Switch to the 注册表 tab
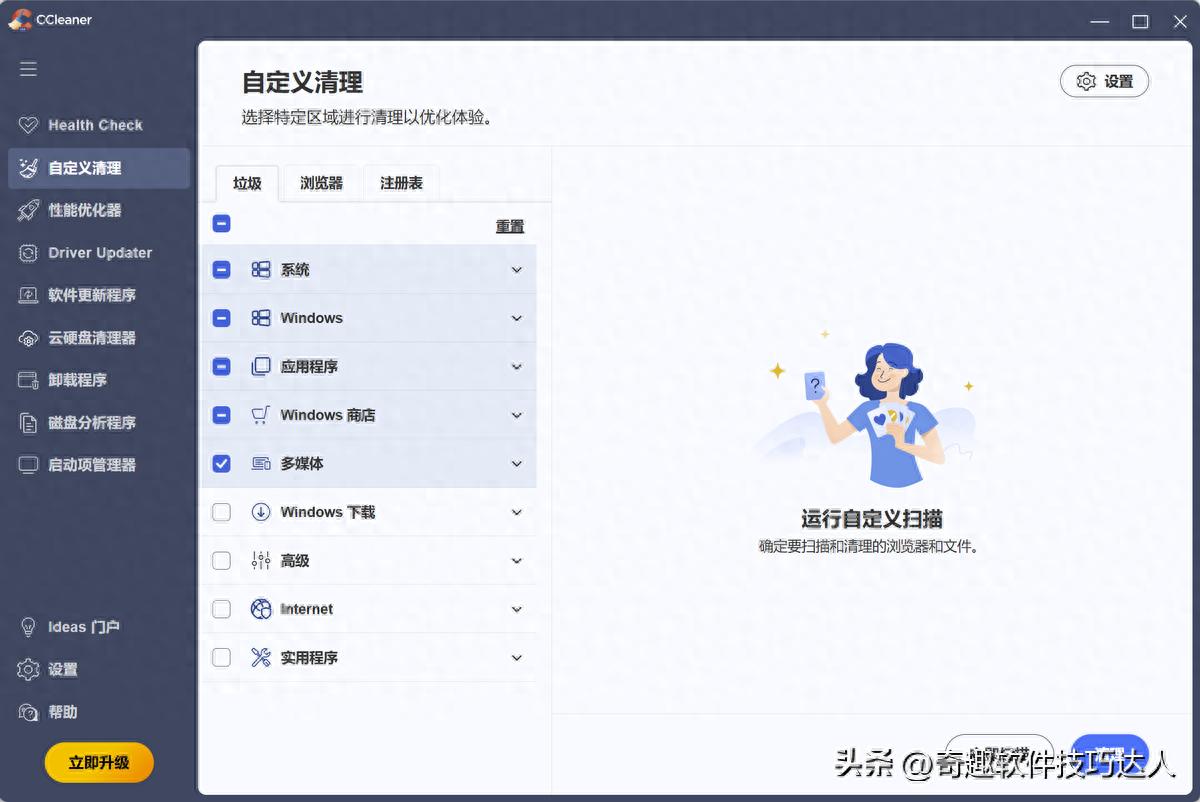 point(399,183)
